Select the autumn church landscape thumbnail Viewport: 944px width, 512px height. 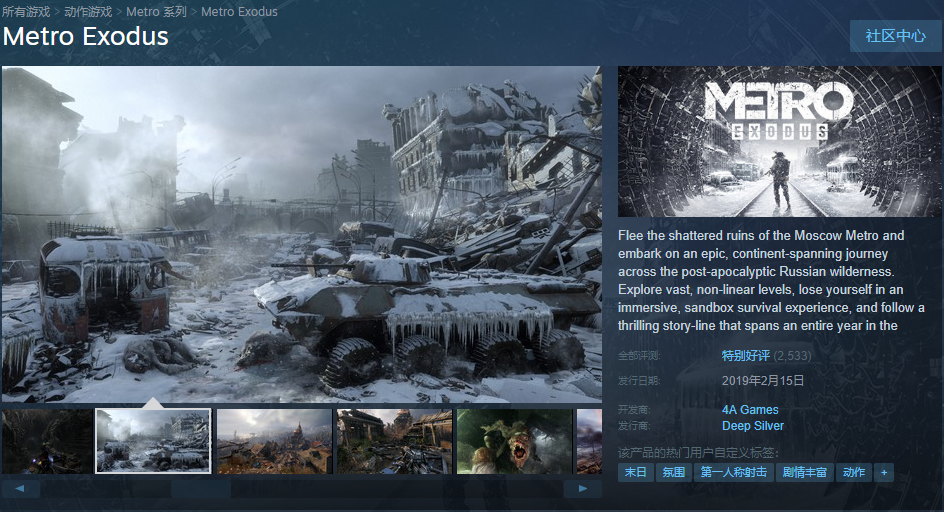pos(274,442)
